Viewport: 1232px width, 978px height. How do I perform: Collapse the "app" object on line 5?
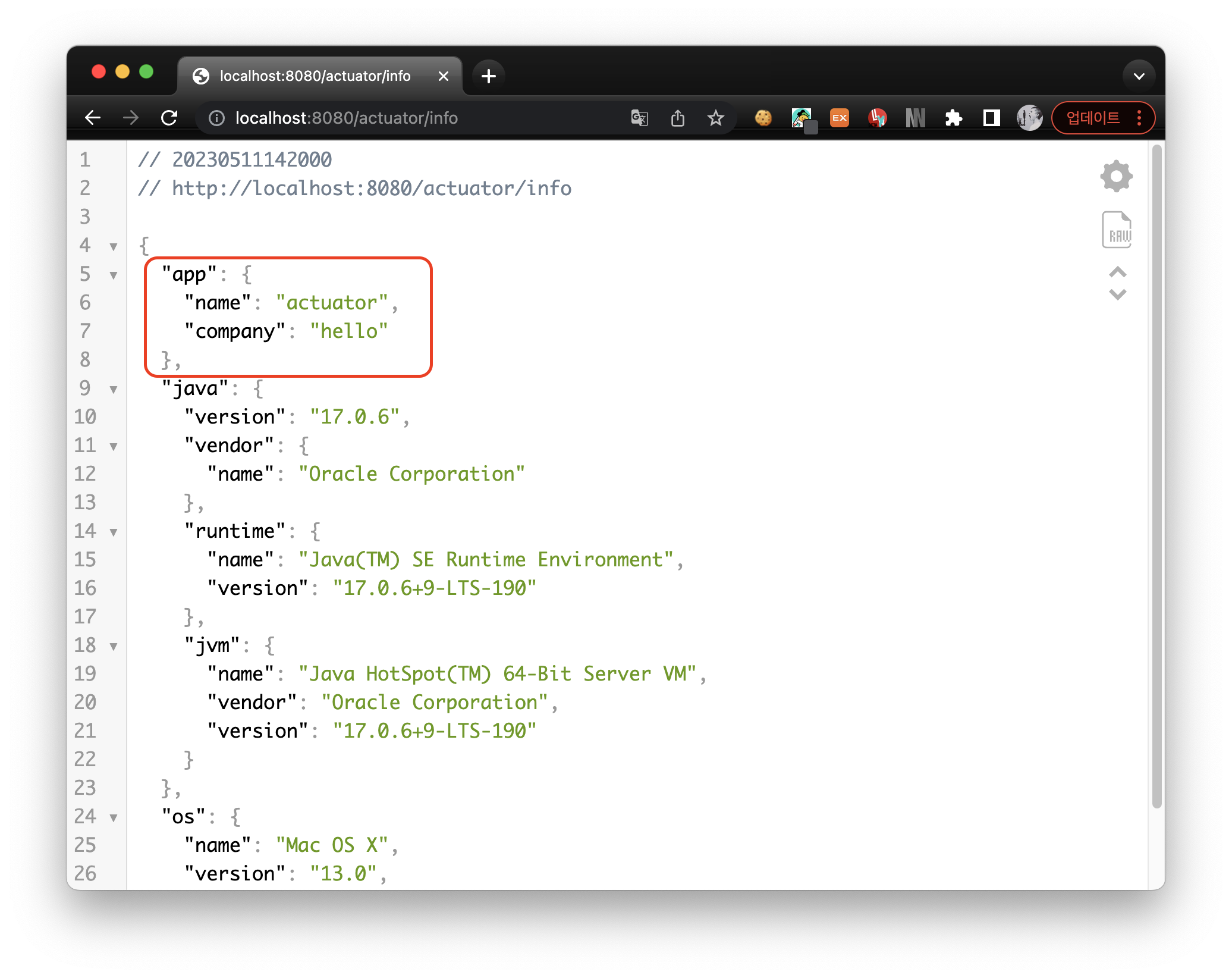[x=114, y=275]
